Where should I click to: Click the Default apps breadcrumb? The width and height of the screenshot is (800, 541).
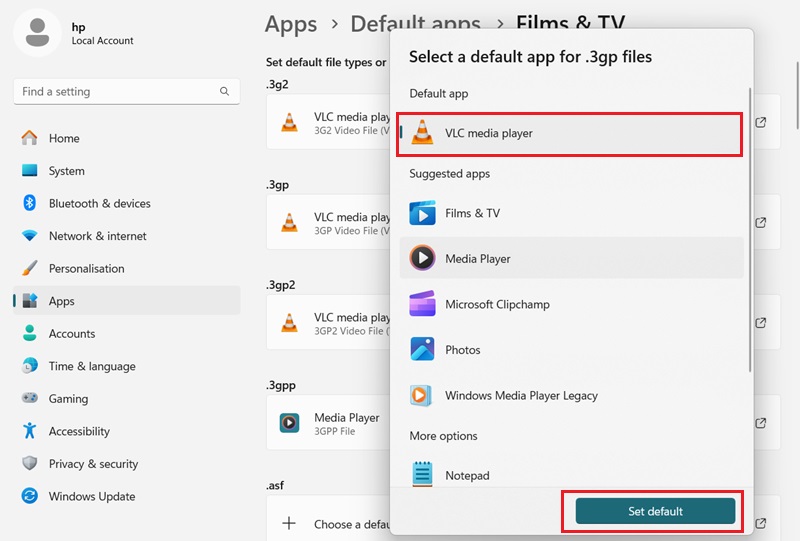[x=415, y=24]
